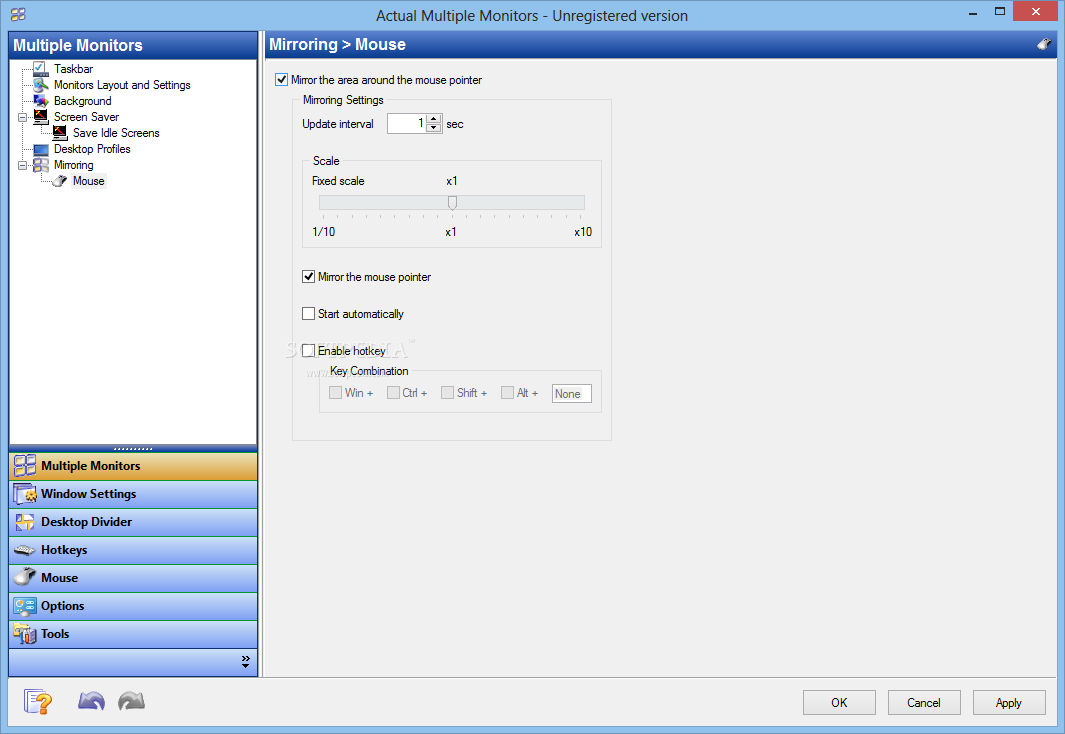Click the Hotkeys keyboard icon
Viewport: 1065px width, 734px height.
pos(25,550)
